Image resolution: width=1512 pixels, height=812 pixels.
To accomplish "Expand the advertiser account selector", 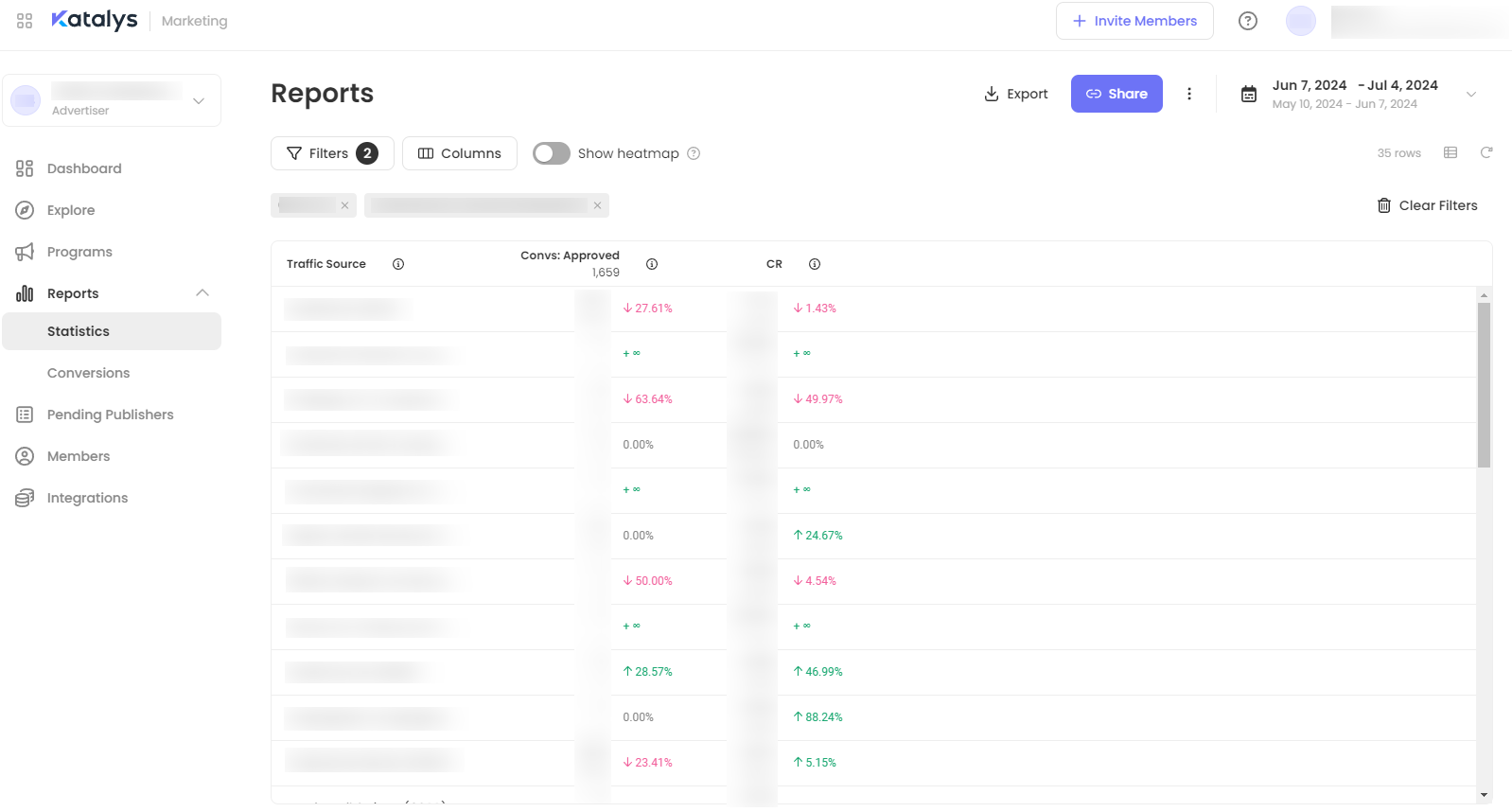I will [x=199, y=100].
